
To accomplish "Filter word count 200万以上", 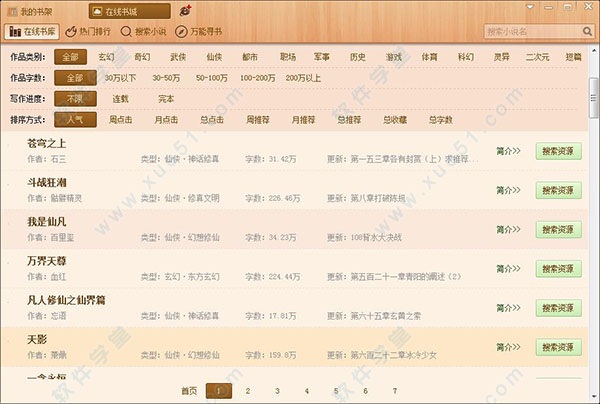I will click(303, 78).
